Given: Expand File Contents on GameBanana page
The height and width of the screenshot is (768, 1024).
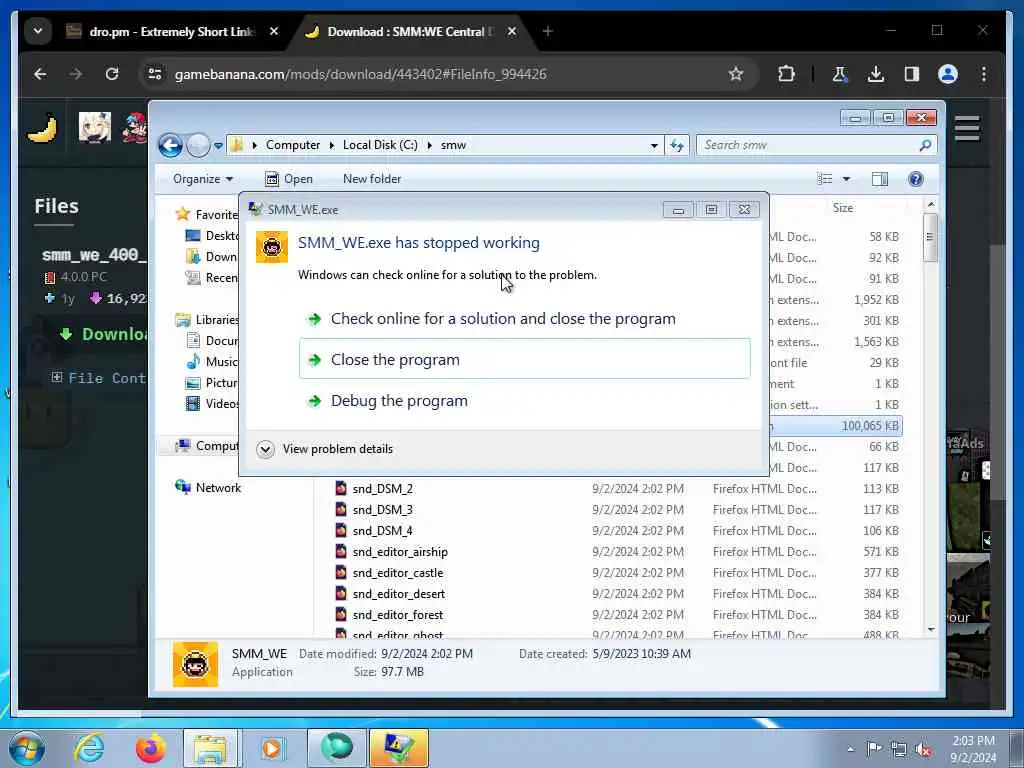Looking at the screenshot, I should click(x=99, y=377).
